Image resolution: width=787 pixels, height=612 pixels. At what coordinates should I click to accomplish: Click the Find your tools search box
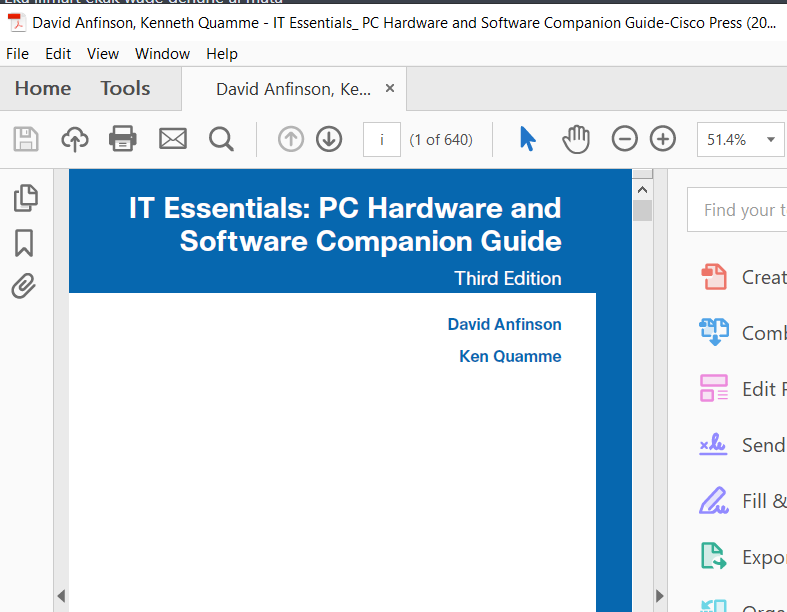737,210
